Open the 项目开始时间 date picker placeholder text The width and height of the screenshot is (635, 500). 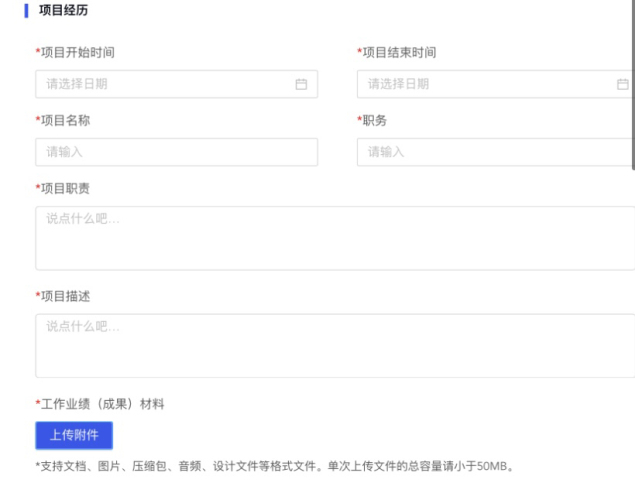point(77,84)
